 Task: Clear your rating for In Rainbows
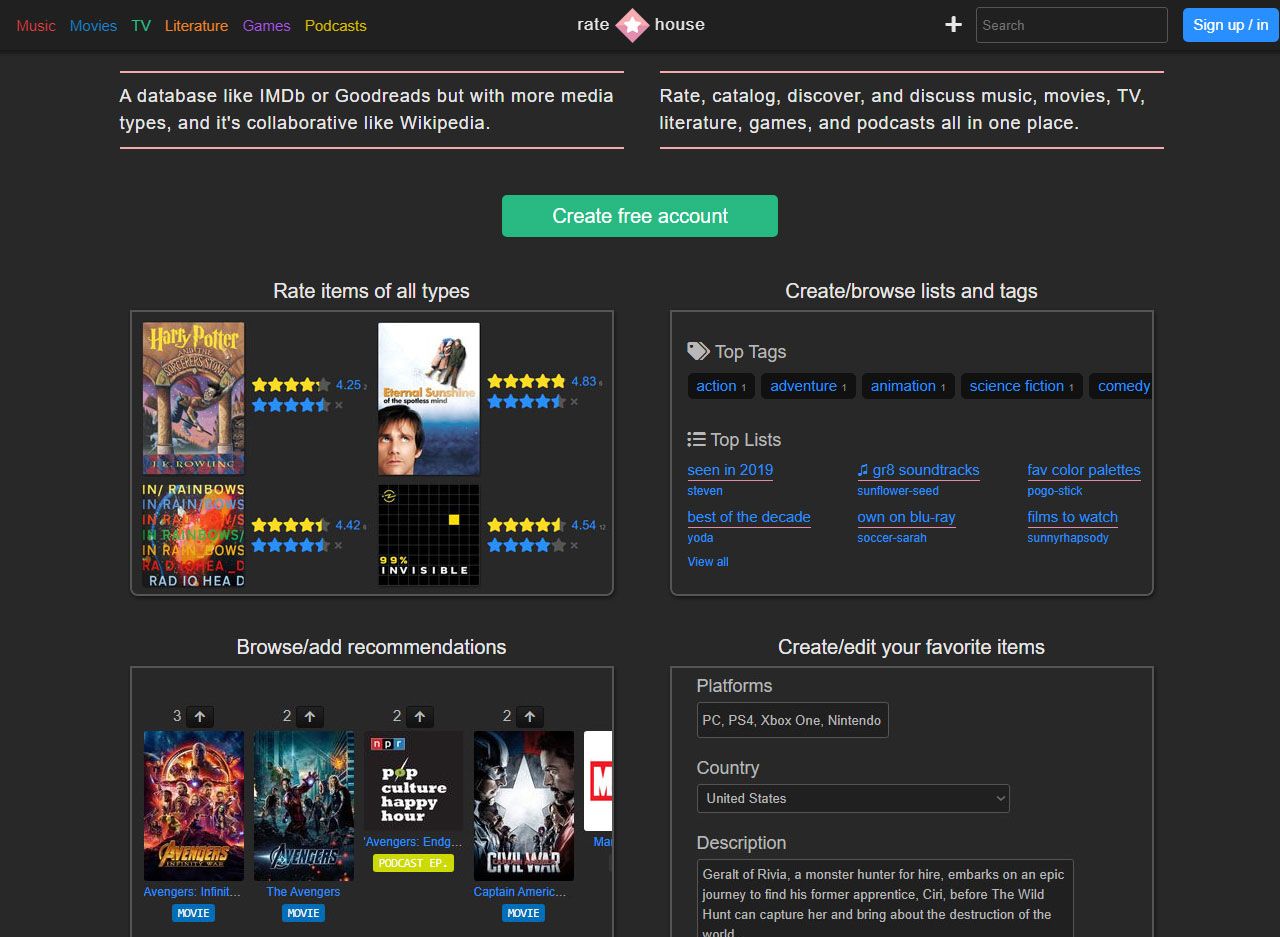coord(338,546)
